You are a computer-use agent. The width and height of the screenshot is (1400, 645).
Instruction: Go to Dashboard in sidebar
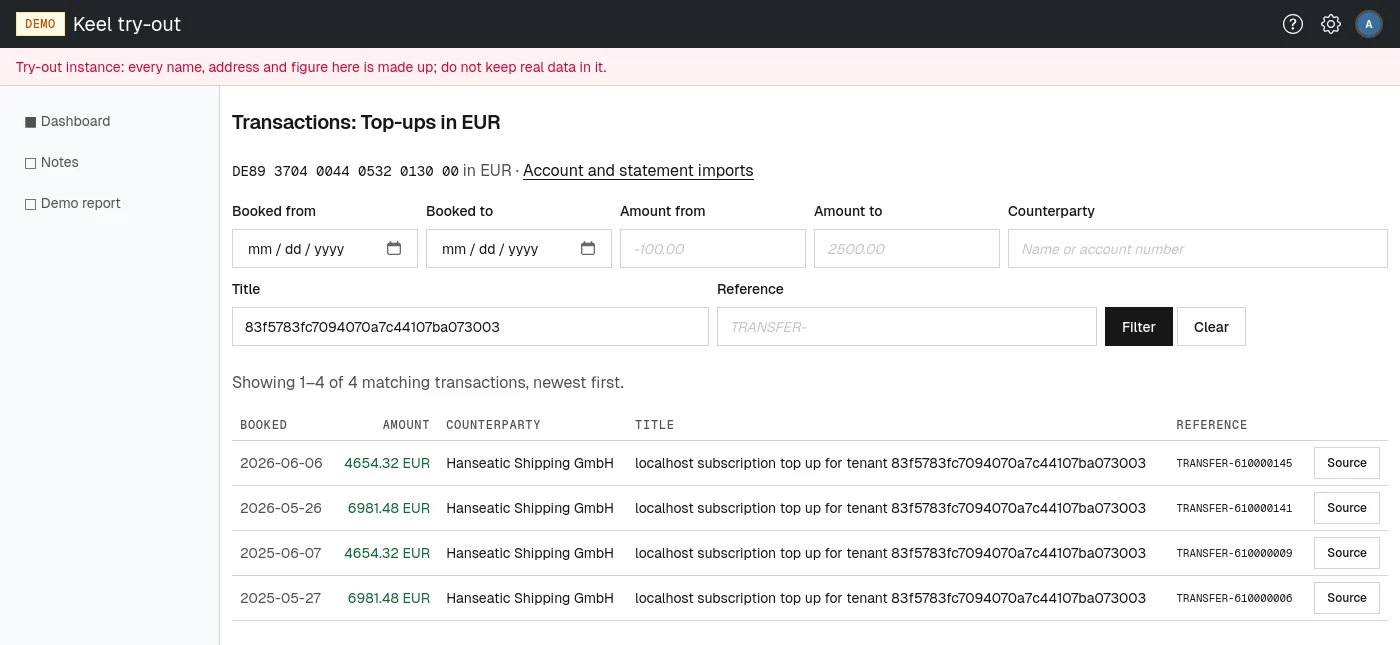(75, 121)
